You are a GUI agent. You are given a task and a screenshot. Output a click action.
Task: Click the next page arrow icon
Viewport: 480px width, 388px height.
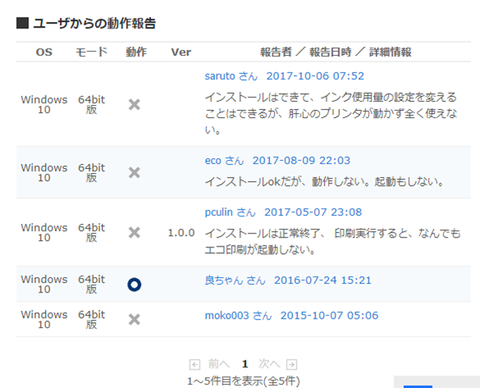coord(292,364)
